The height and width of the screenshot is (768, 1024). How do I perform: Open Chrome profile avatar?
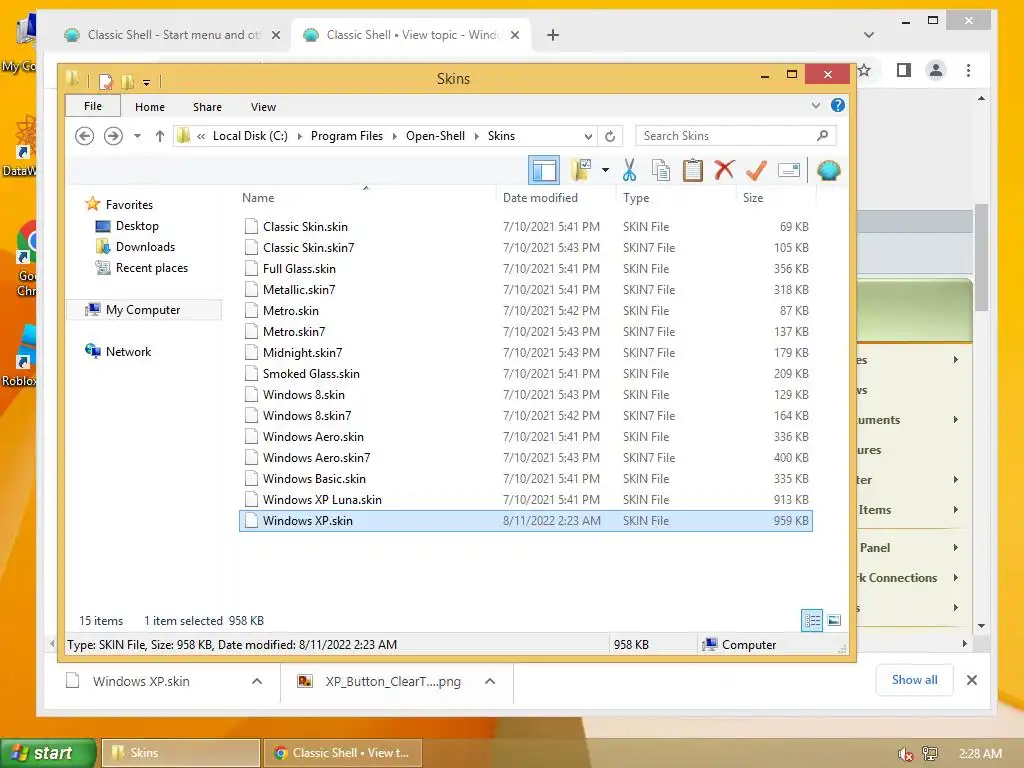pyautogui.click(x=936, y=70)
